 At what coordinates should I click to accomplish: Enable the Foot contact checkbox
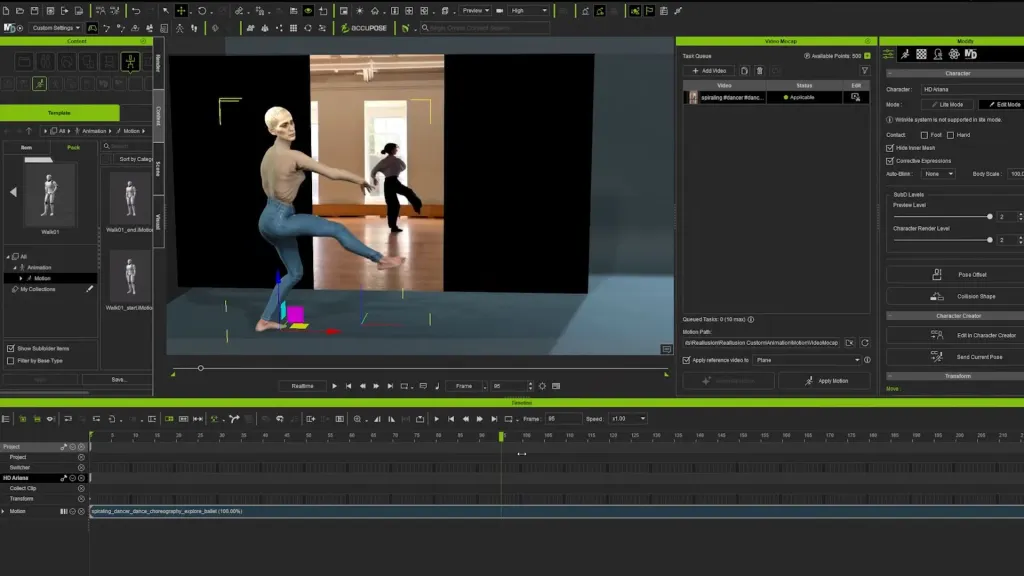pyautogui.click(x=924, y=135)
